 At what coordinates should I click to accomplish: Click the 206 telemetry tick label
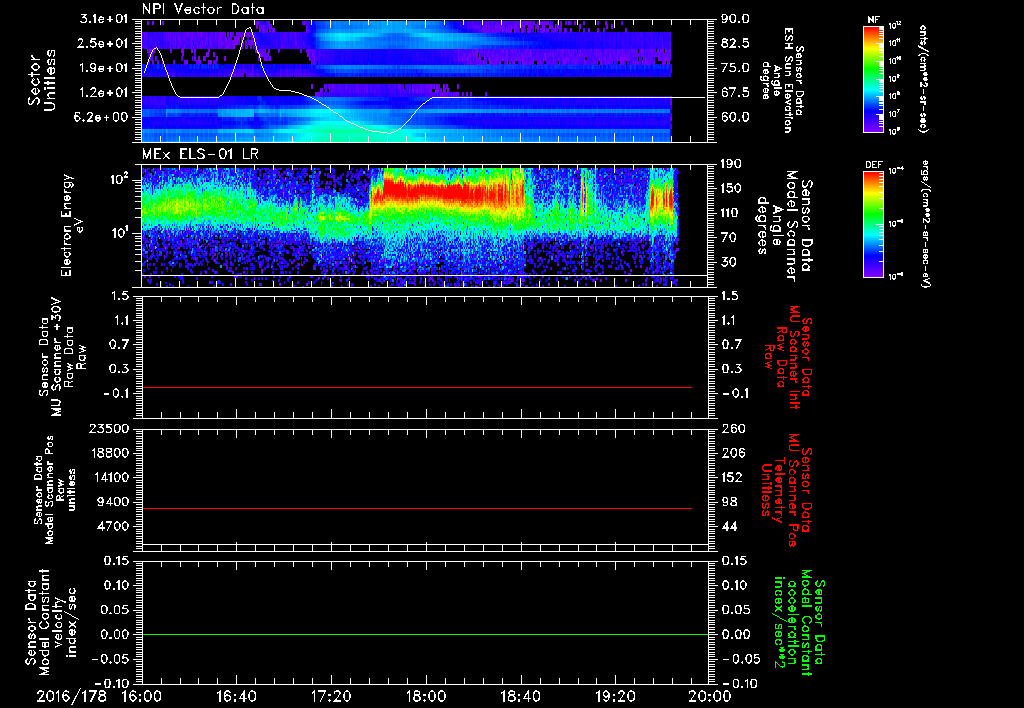pyautogui.click(x=731, y=453)
